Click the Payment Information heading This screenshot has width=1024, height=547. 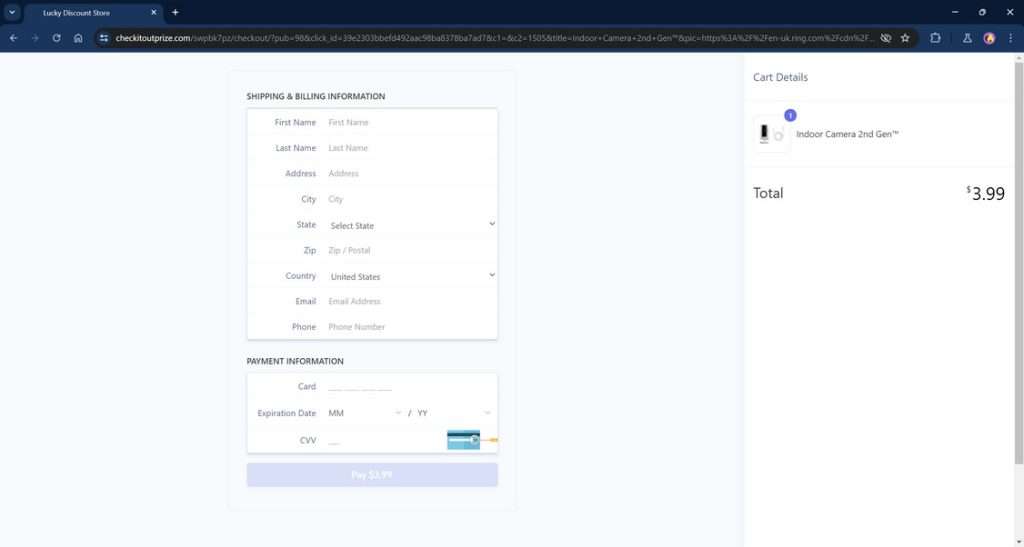coord(295,361)
